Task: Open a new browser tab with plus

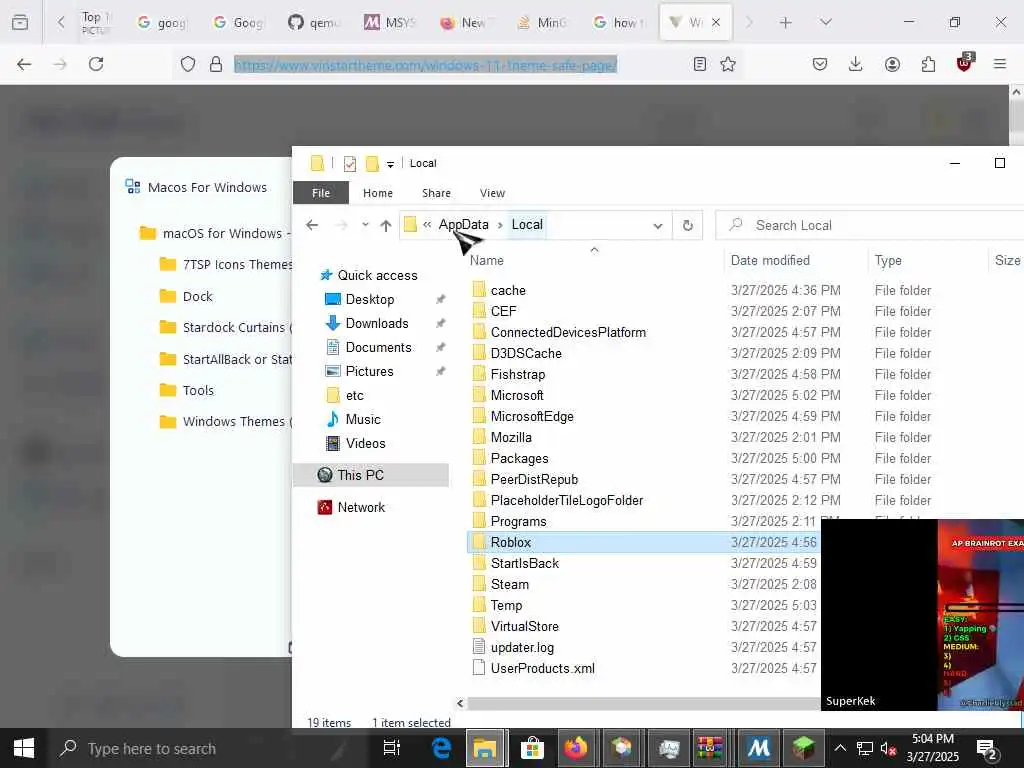Action: pos(786,23)
